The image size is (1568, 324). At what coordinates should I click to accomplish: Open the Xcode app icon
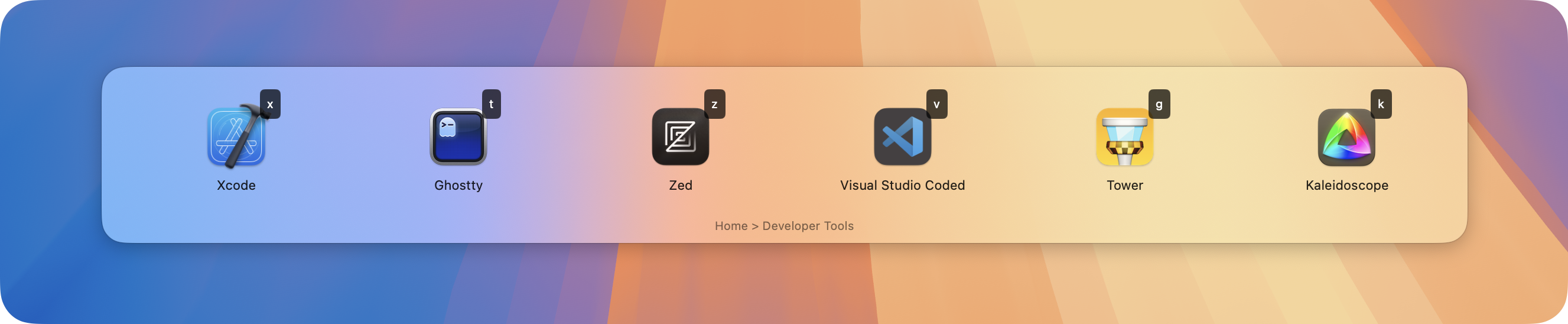point(236,137)
